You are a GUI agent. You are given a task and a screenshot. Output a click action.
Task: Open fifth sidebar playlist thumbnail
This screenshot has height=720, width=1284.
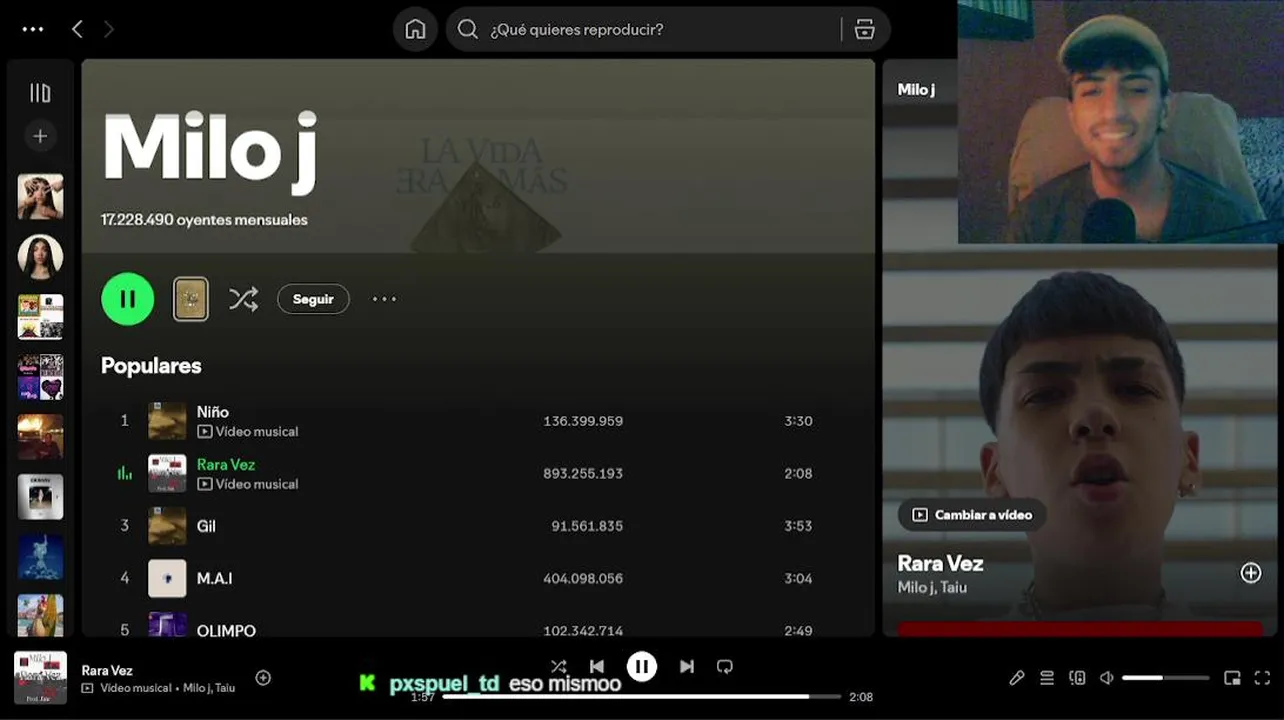40,437
